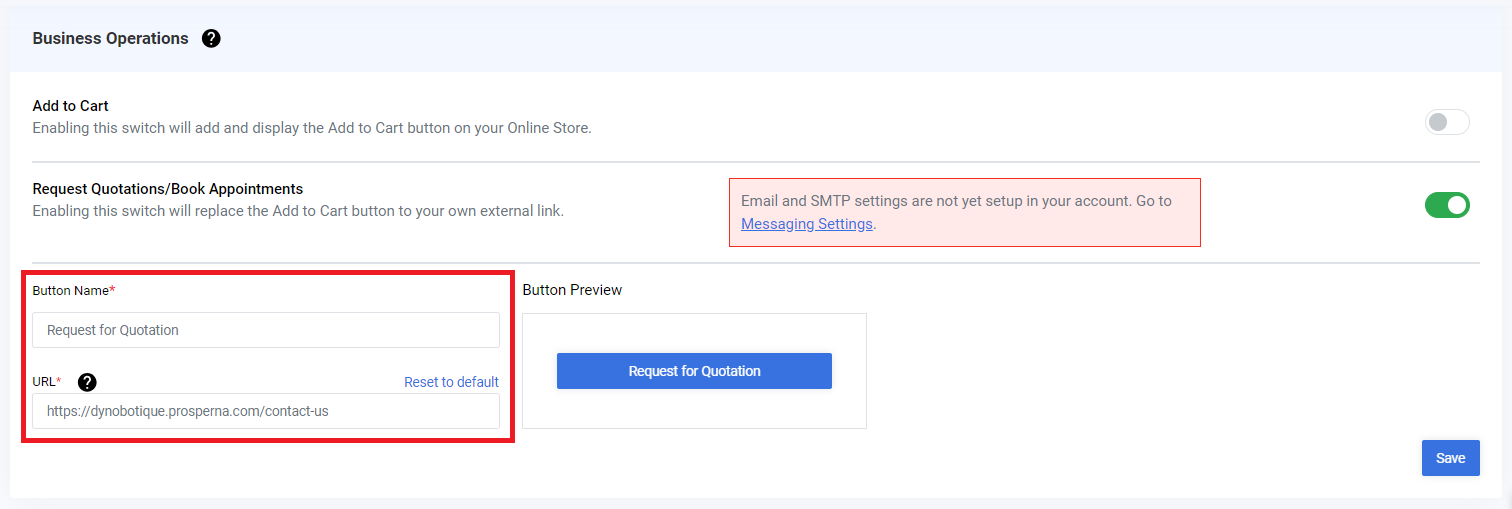Enable the Add to Cart switch
This screenshot has width=1512, height=509.
(1447, 122)
